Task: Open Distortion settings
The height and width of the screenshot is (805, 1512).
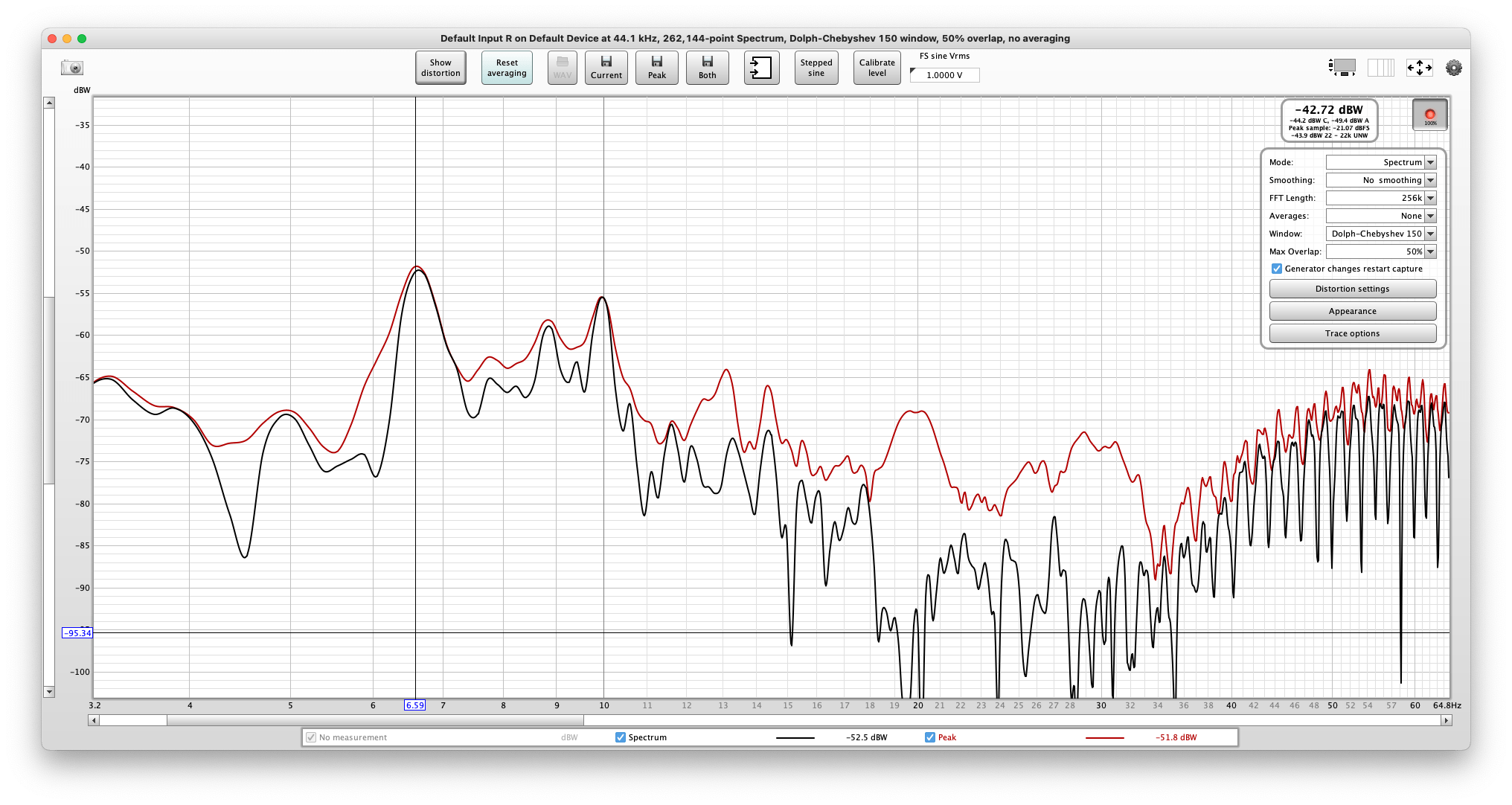Action: [1353, 289]
